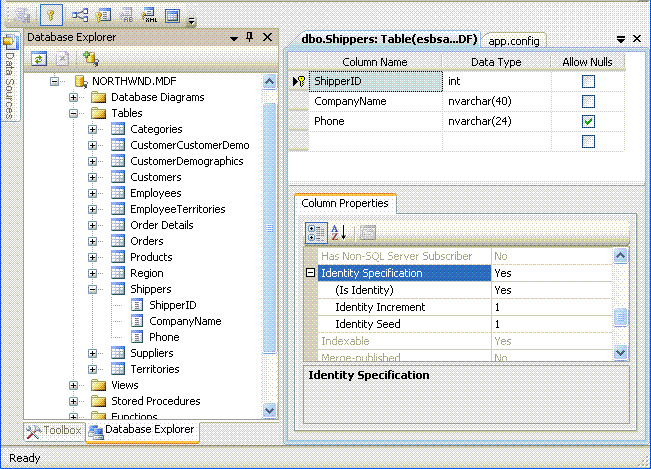Click the Manage Fulltext Index icon

(x=126, y=15)
